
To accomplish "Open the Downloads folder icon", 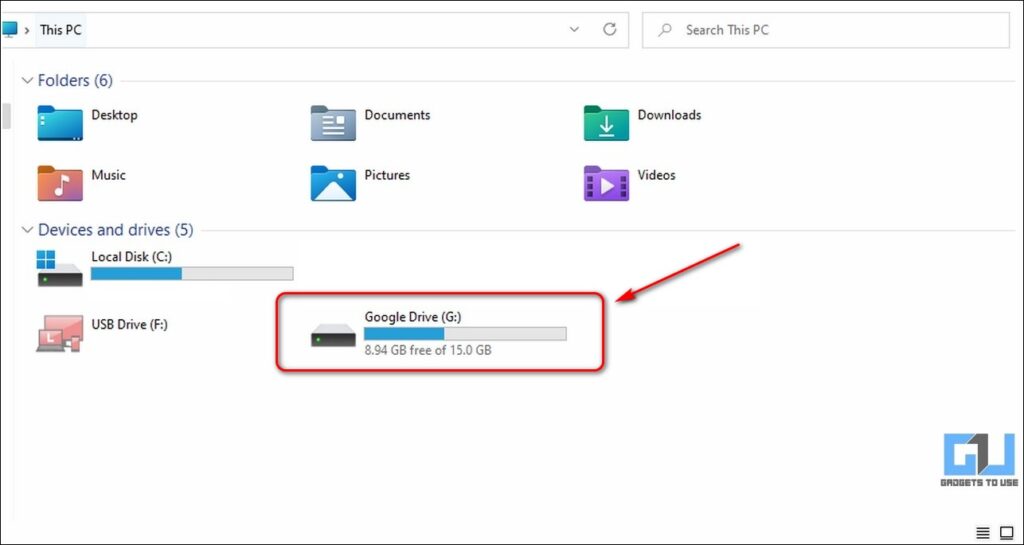I will pyautogui.click(x=606, y=123).
